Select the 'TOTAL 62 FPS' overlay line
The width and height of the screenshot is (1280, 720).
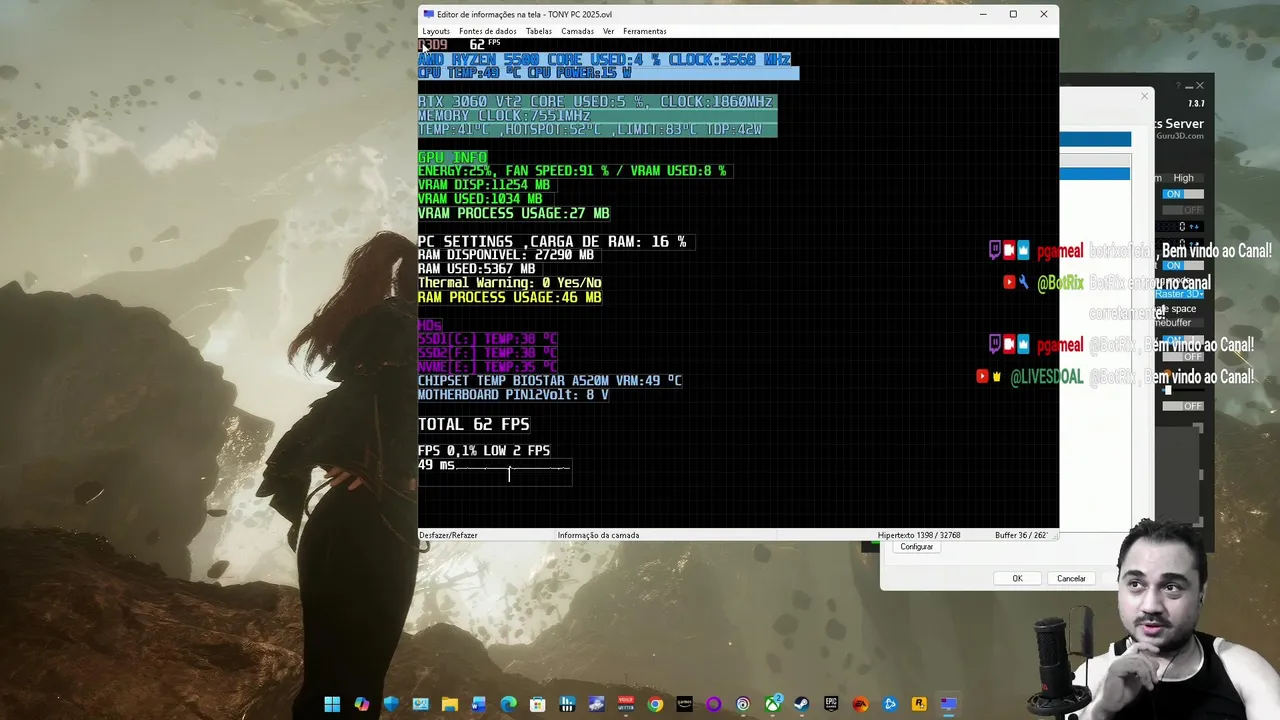[x=474, y=425]
